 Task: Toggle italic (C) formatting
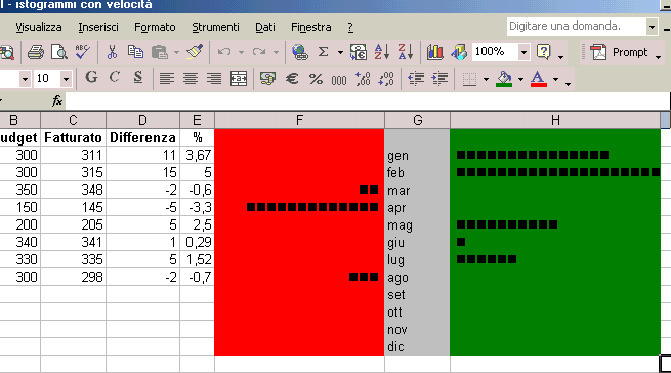tap(114, 78)
